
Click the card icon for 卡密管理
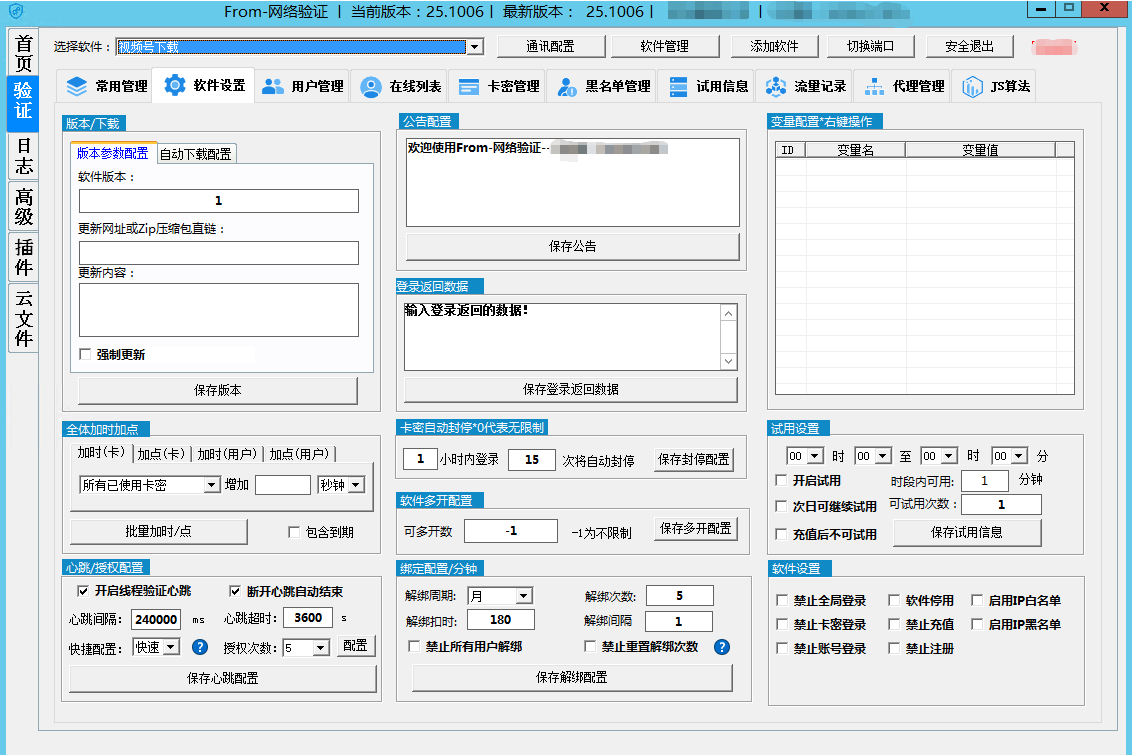pyautogui.click(x=468, y=86)
